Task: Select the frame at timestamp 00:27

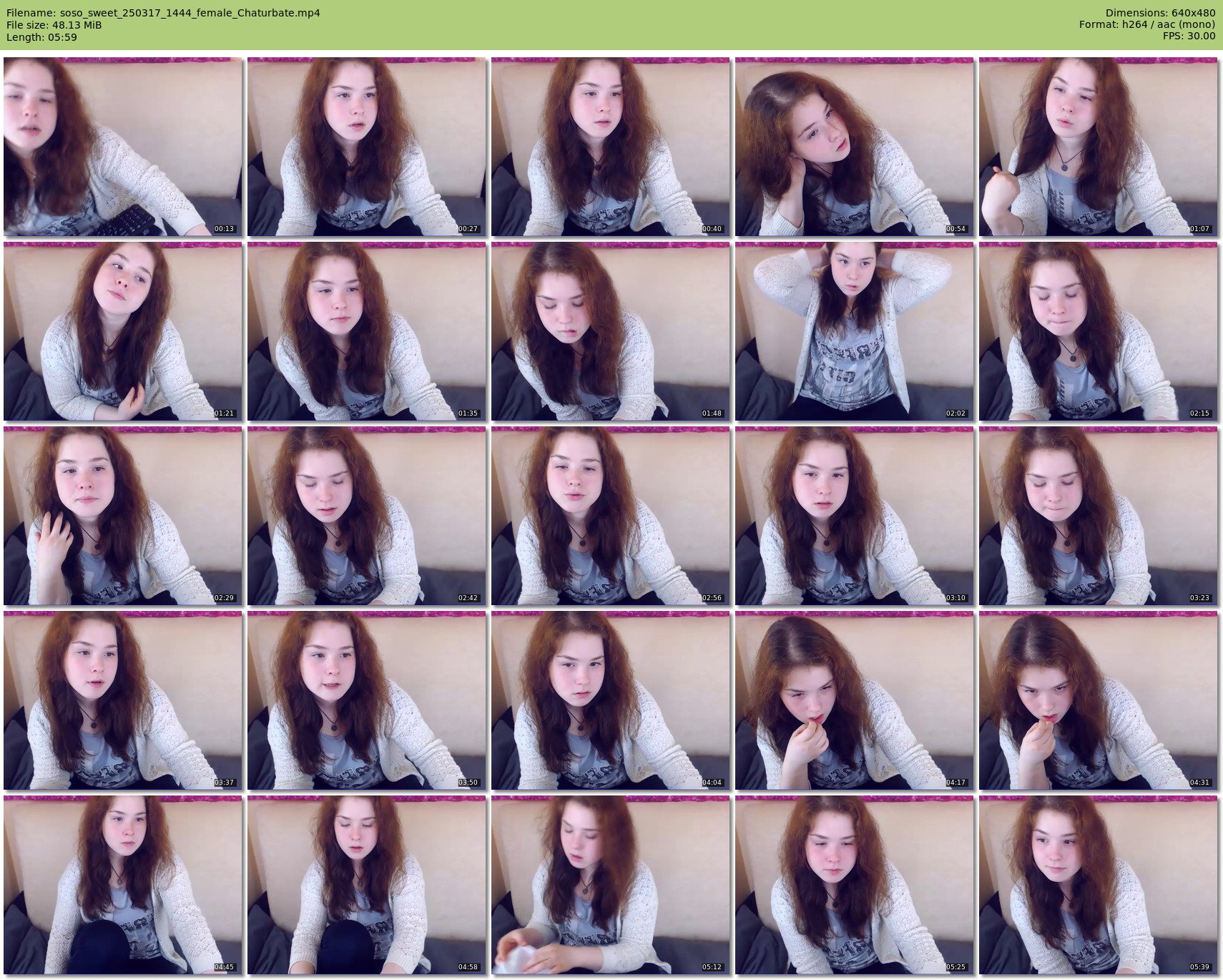Action: pyautogui.click(x=367, y=147)
